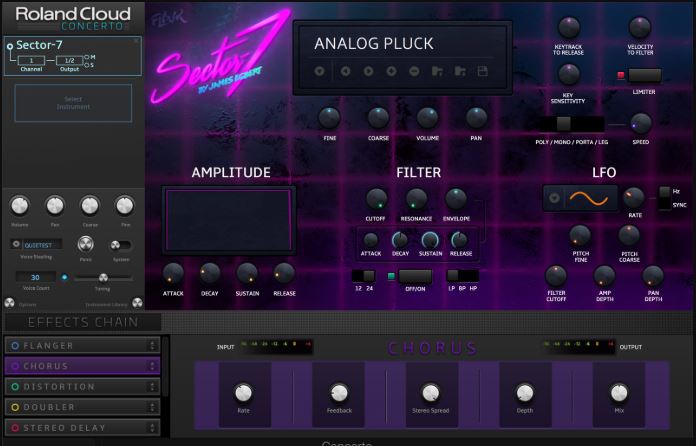The width and height of the screenshot is (696, 446).
Task: Mute Sector-7 with the M radio button
Action: 87,57
